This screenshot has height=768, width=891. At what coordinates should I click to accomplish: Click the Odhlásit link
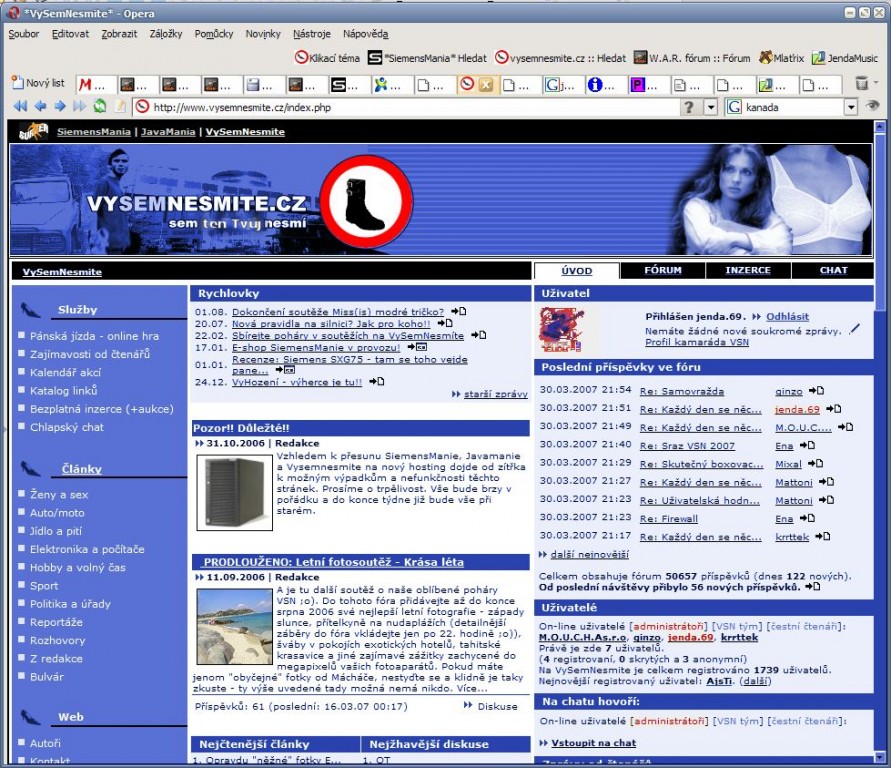click(787, 316)
